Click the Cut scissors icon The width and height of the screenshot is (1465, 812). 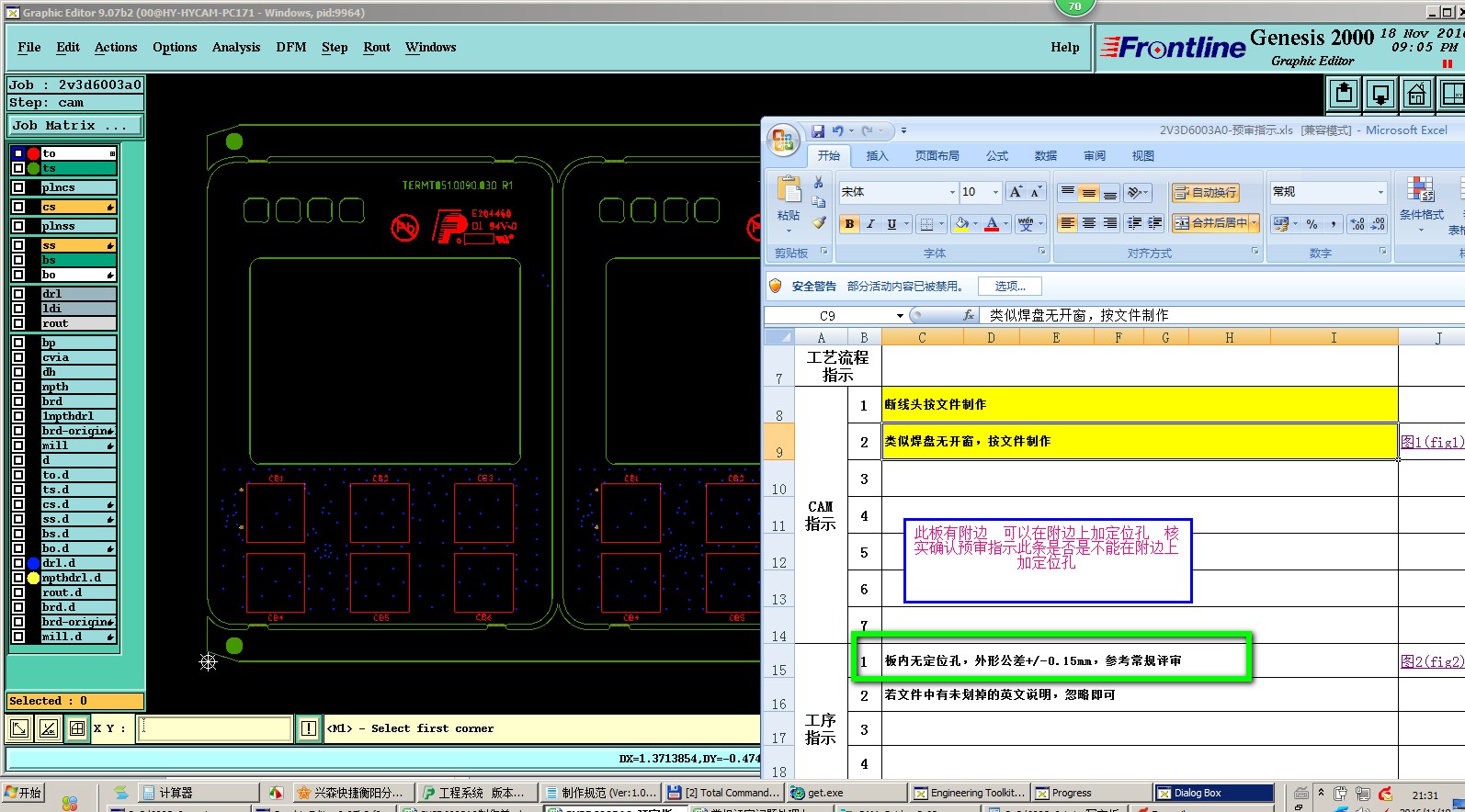tap(819, 183)
